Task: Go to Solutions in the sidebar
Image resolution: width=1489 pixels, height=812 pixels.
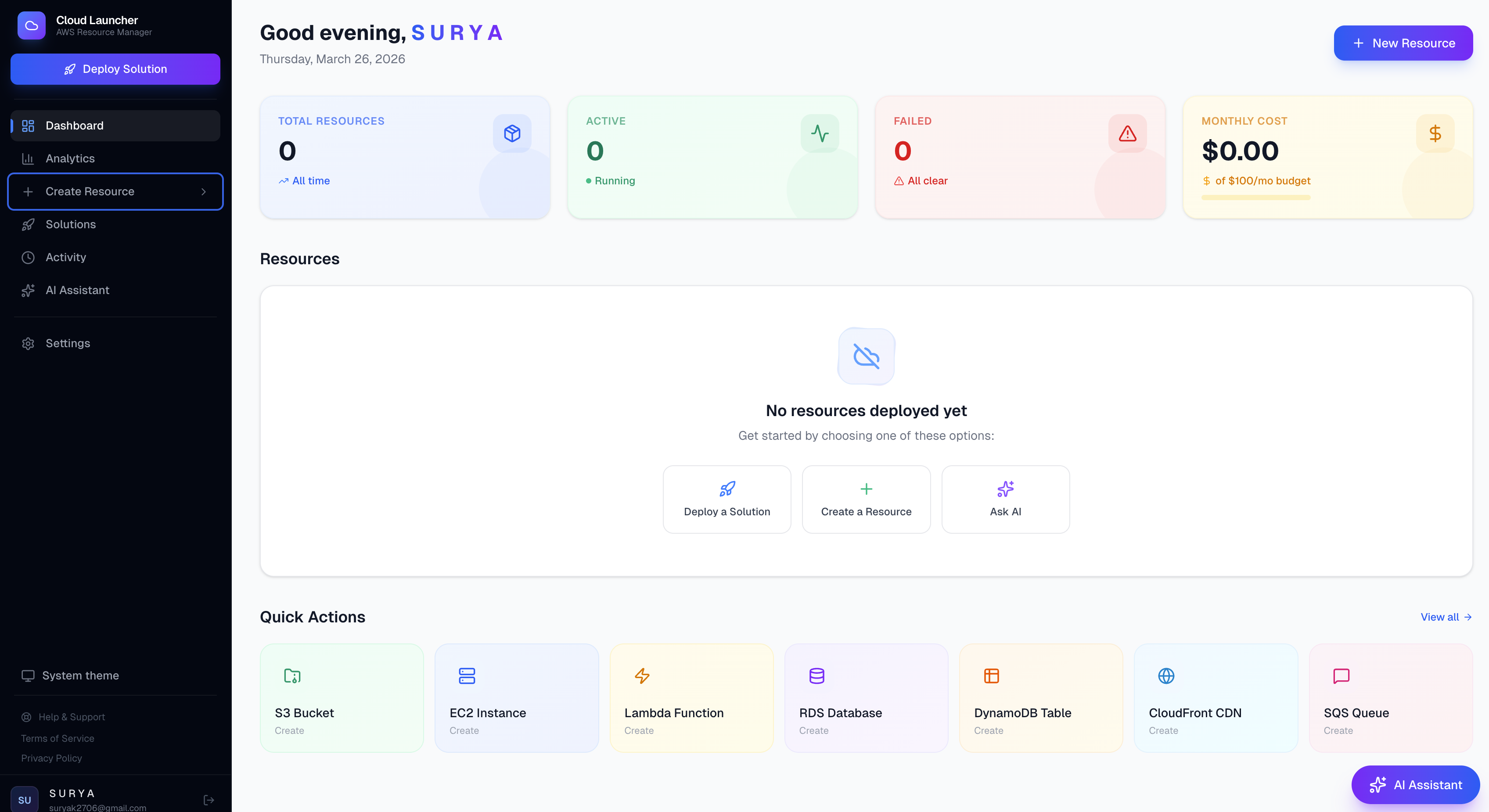Action: [71, 224]
